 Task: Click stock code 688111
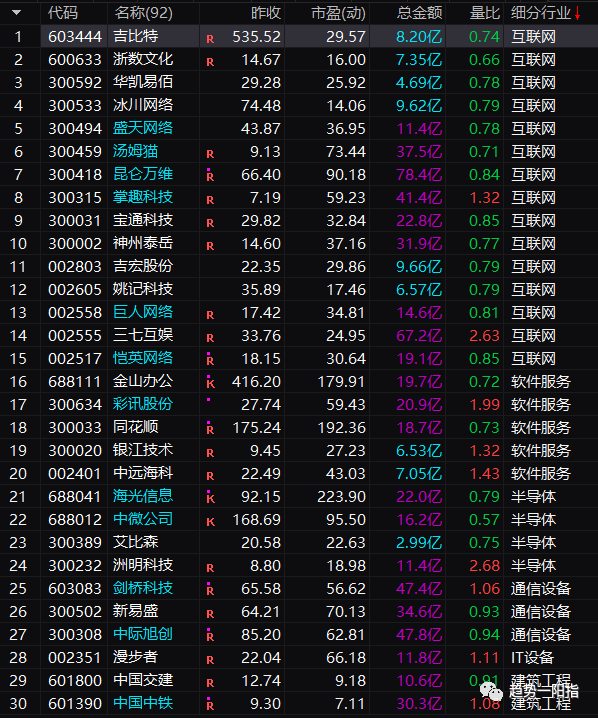point(75,381)
